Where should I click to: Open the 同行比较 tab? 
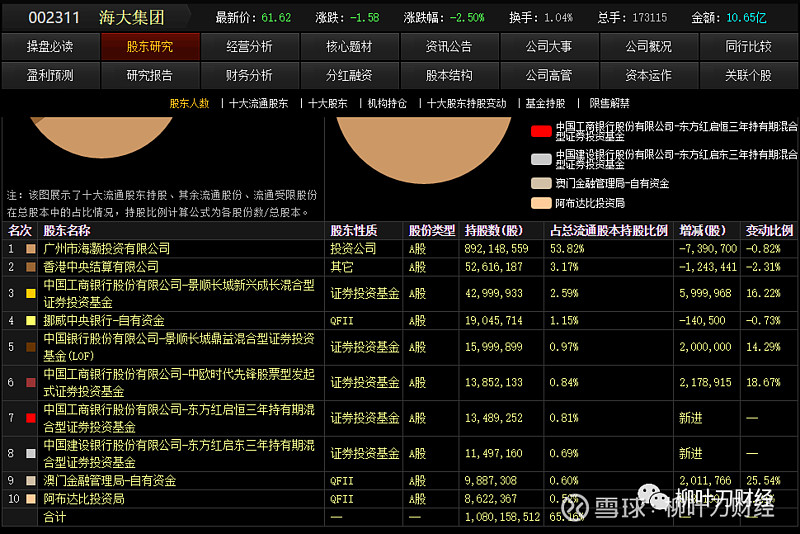tap(748, 47)
